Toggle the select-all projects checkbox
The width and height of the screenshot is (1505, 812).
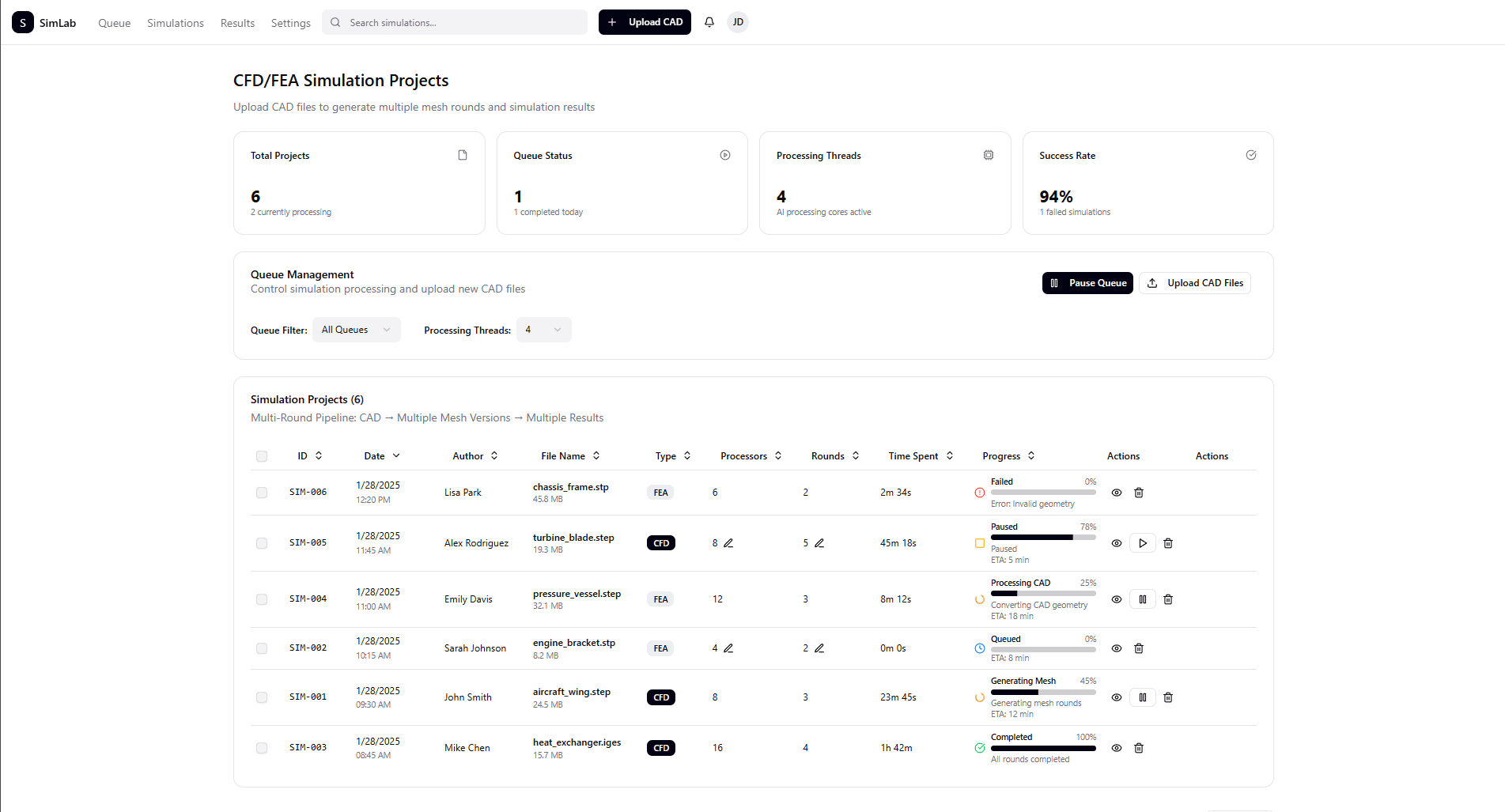click(x=262, y=456)
